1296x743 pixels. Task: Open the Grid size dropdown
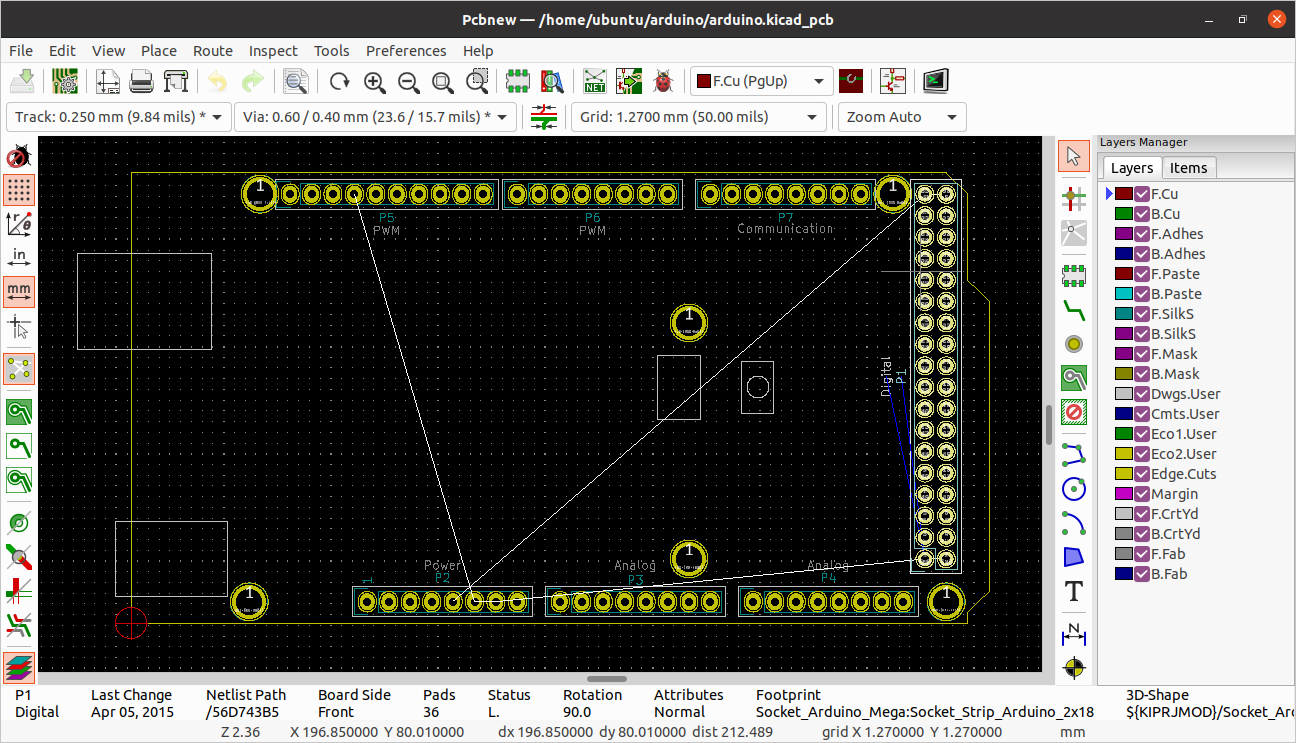pos(699,117)
